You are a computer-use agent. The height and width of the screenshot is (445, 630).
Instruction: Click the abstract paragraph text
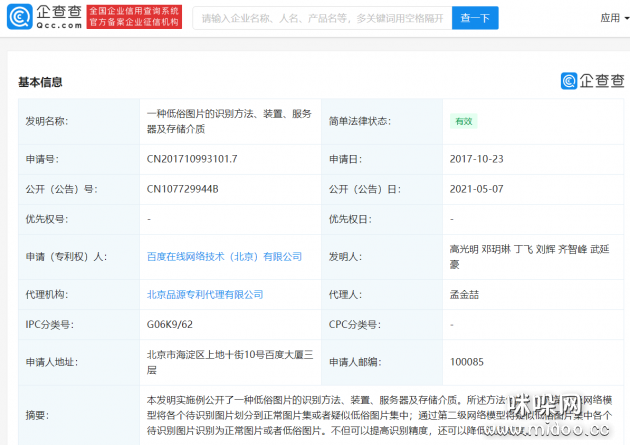(x=379, y=415)
